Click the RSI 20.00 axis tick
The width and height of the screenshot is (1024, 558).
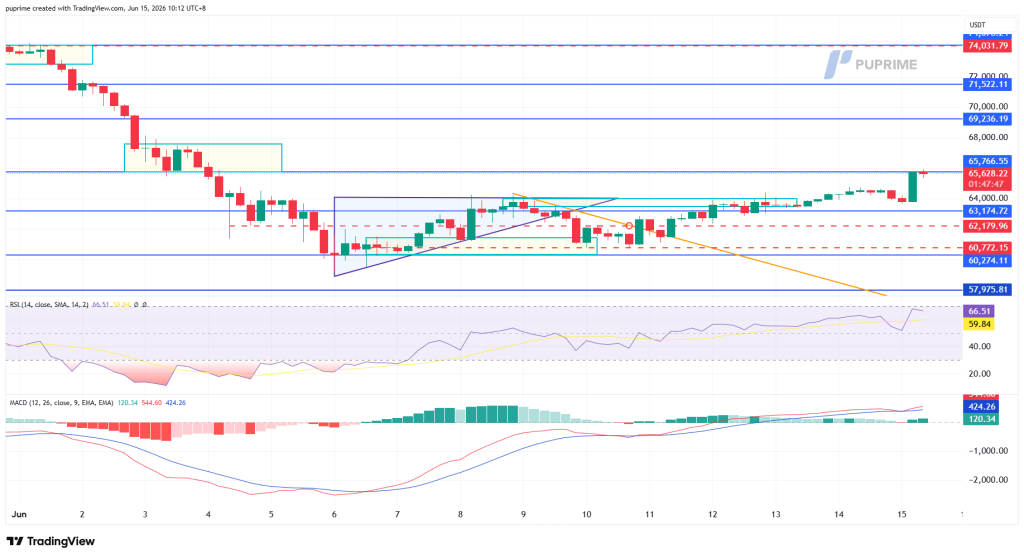(x=979, y=374)
